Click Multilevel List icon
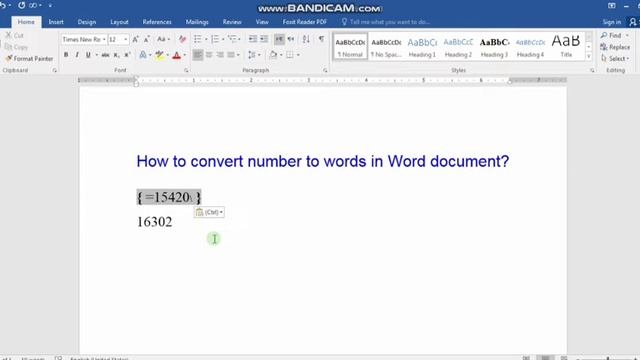Screen dimensions: 640x360 (x=232, y=39)
